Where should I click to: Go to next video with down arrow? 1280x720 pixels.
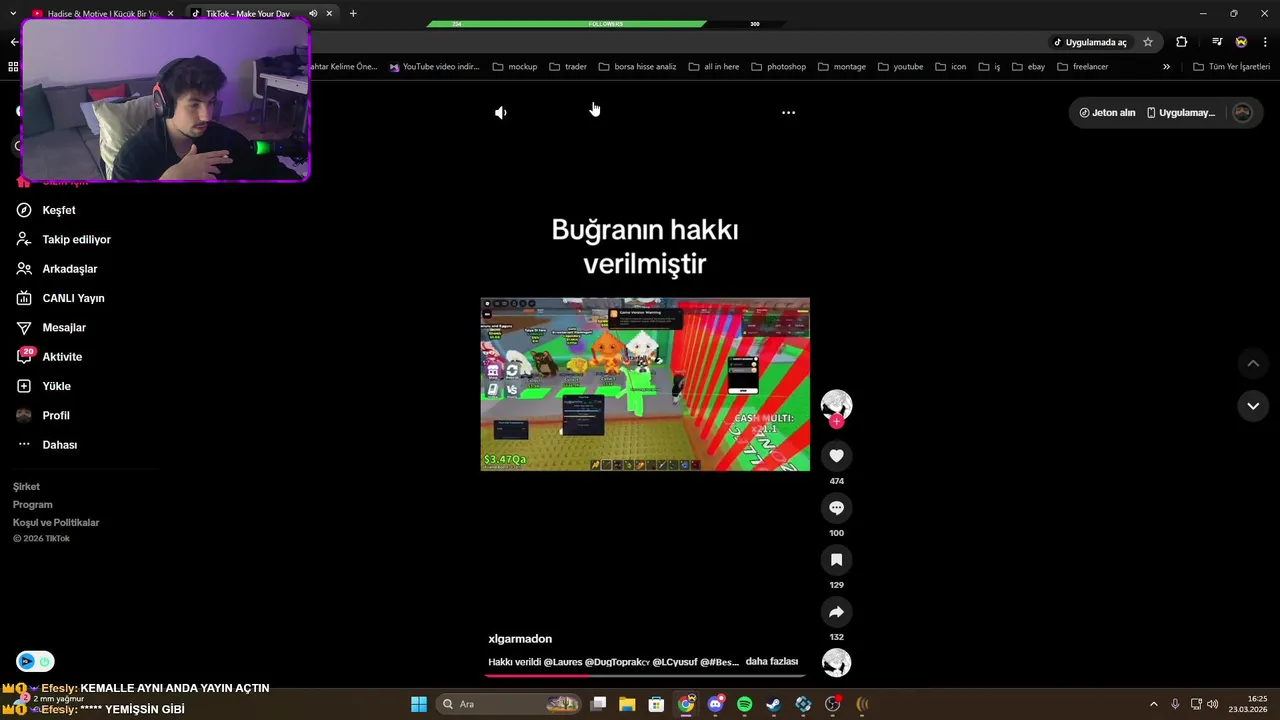(1253, 406)
